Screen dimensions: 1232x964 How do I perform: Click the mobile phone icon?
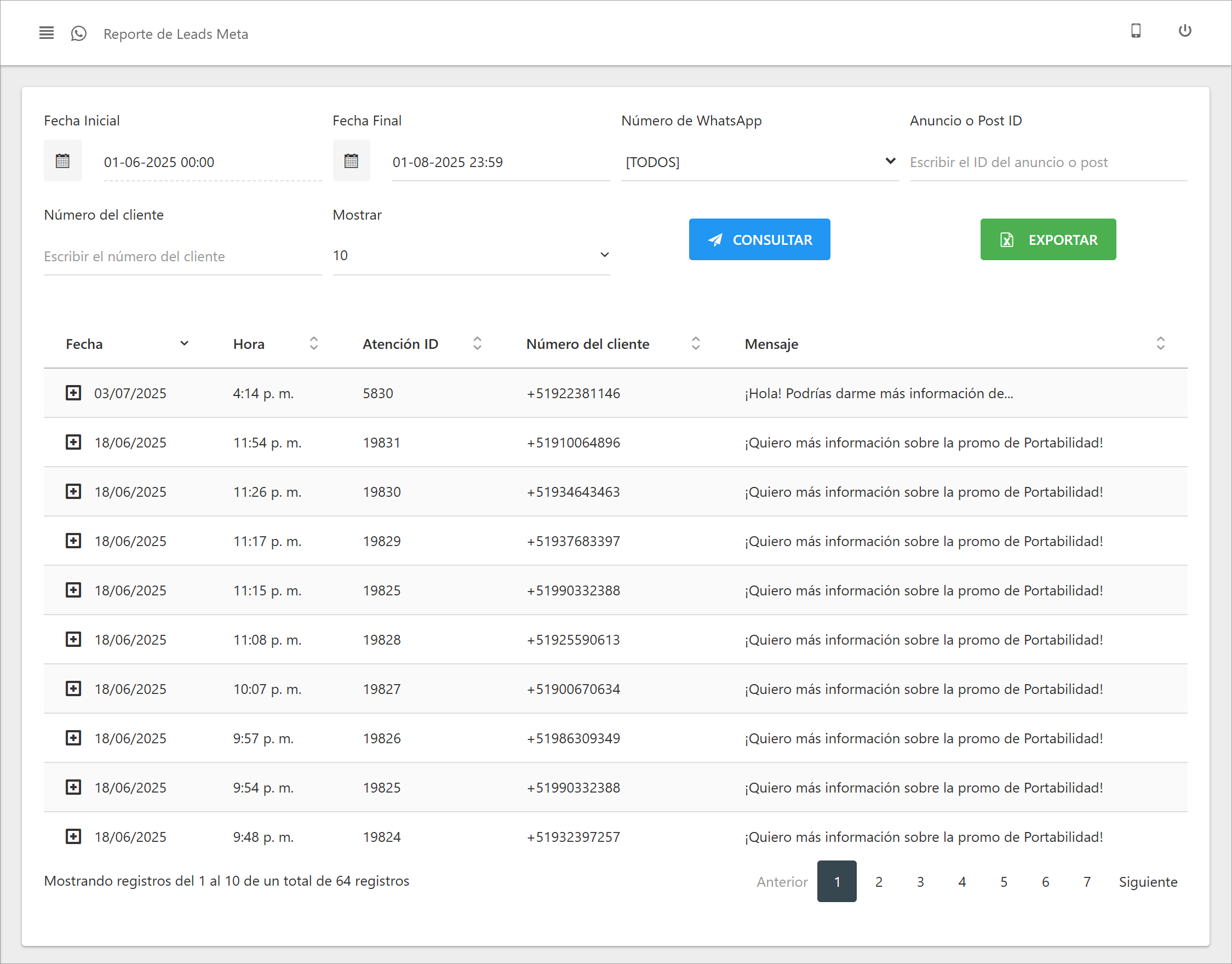coord(1136,31)
